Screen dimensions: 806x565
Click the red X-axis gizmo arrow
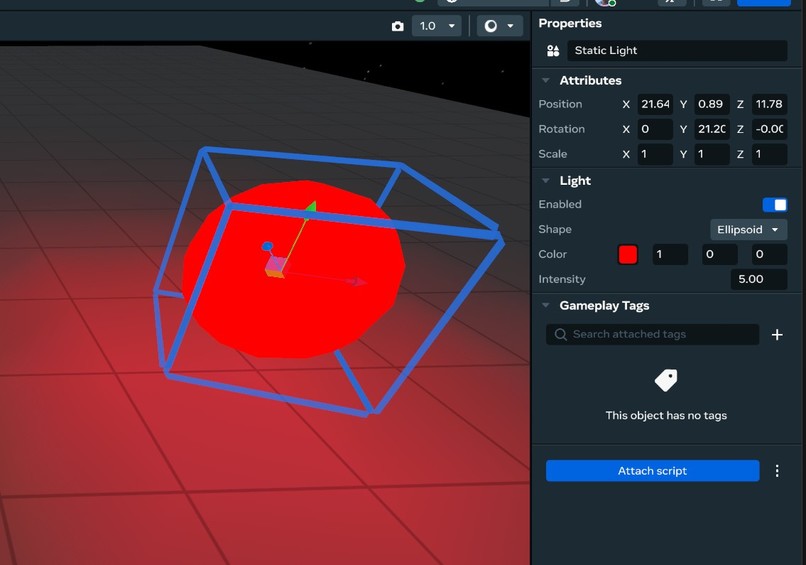(x=357, y=281)
